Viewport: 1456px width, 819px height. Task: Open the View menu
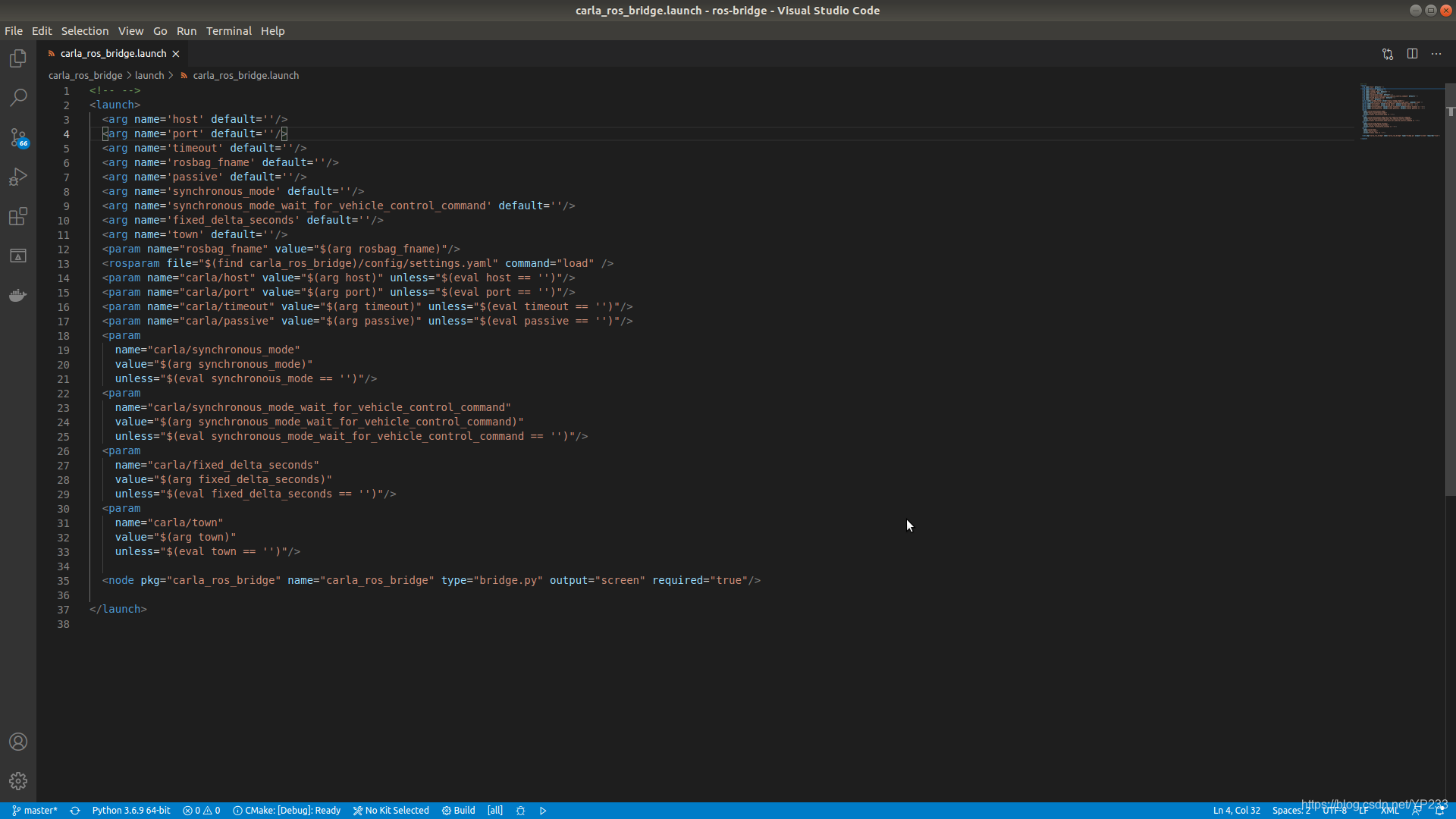(130, 31)
